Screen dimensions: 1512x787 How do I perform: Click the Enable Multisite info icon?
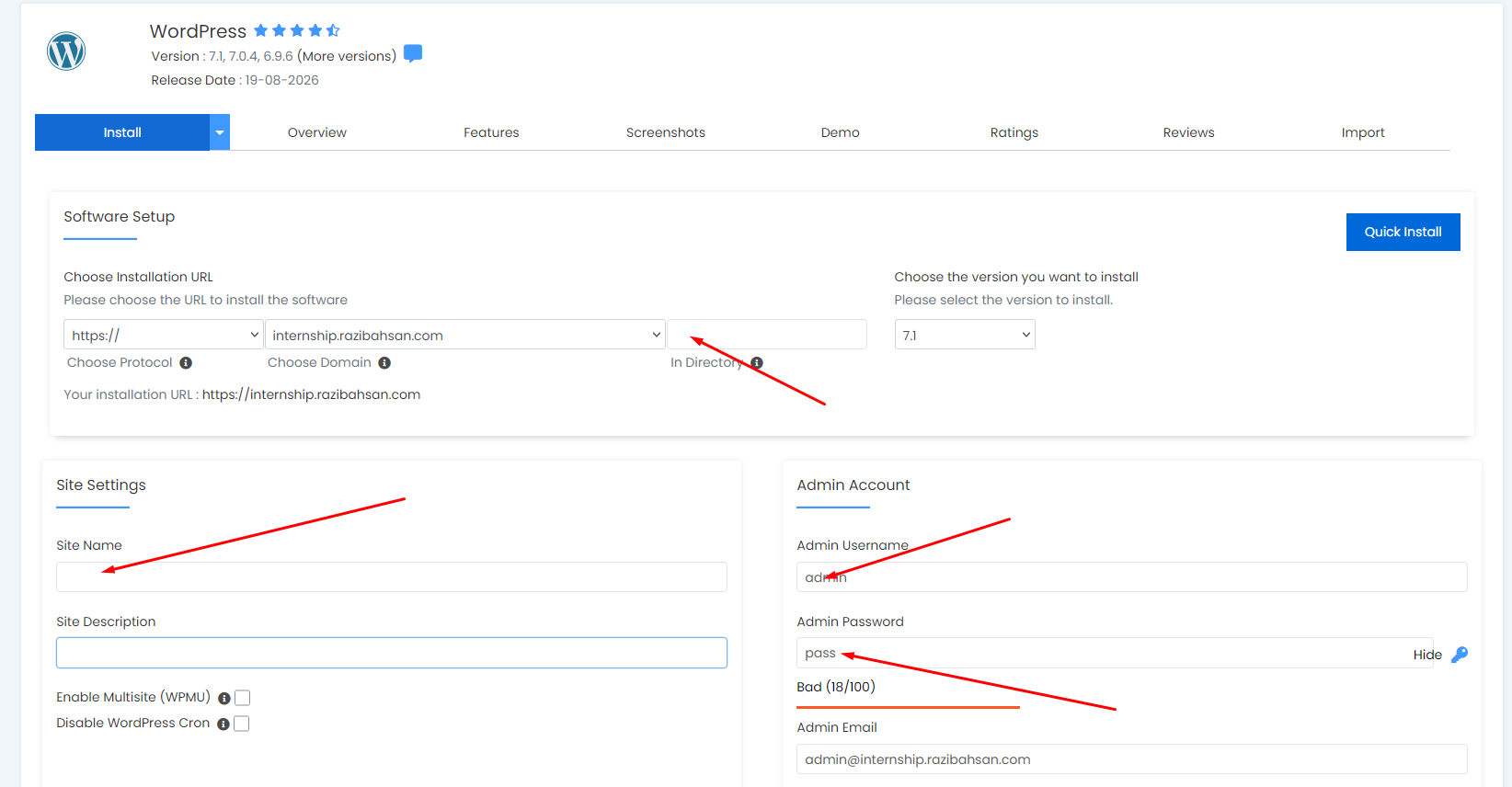click(x=223, y=699)
